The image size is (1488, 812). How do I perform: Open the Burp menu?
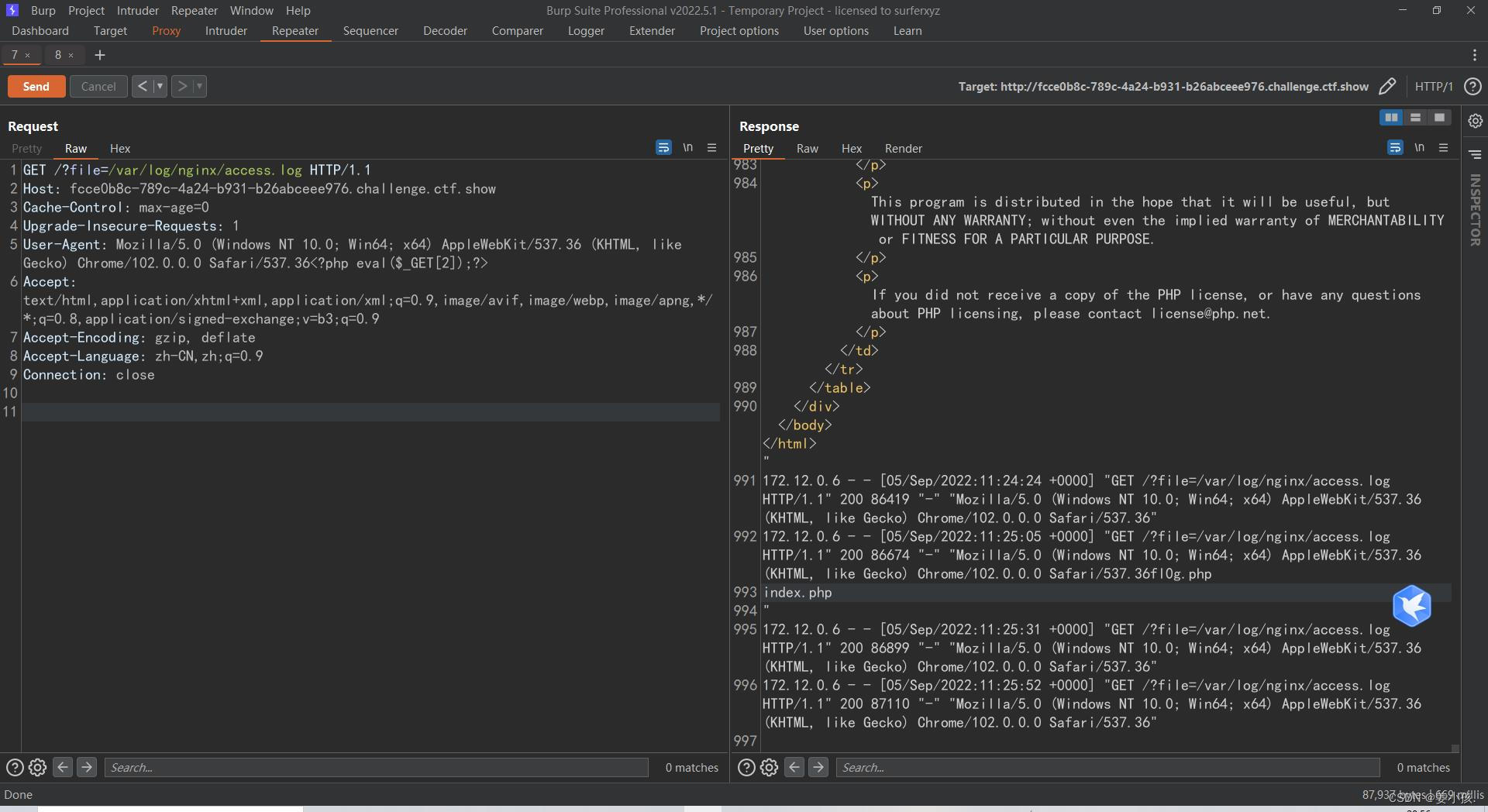(43, 10)
